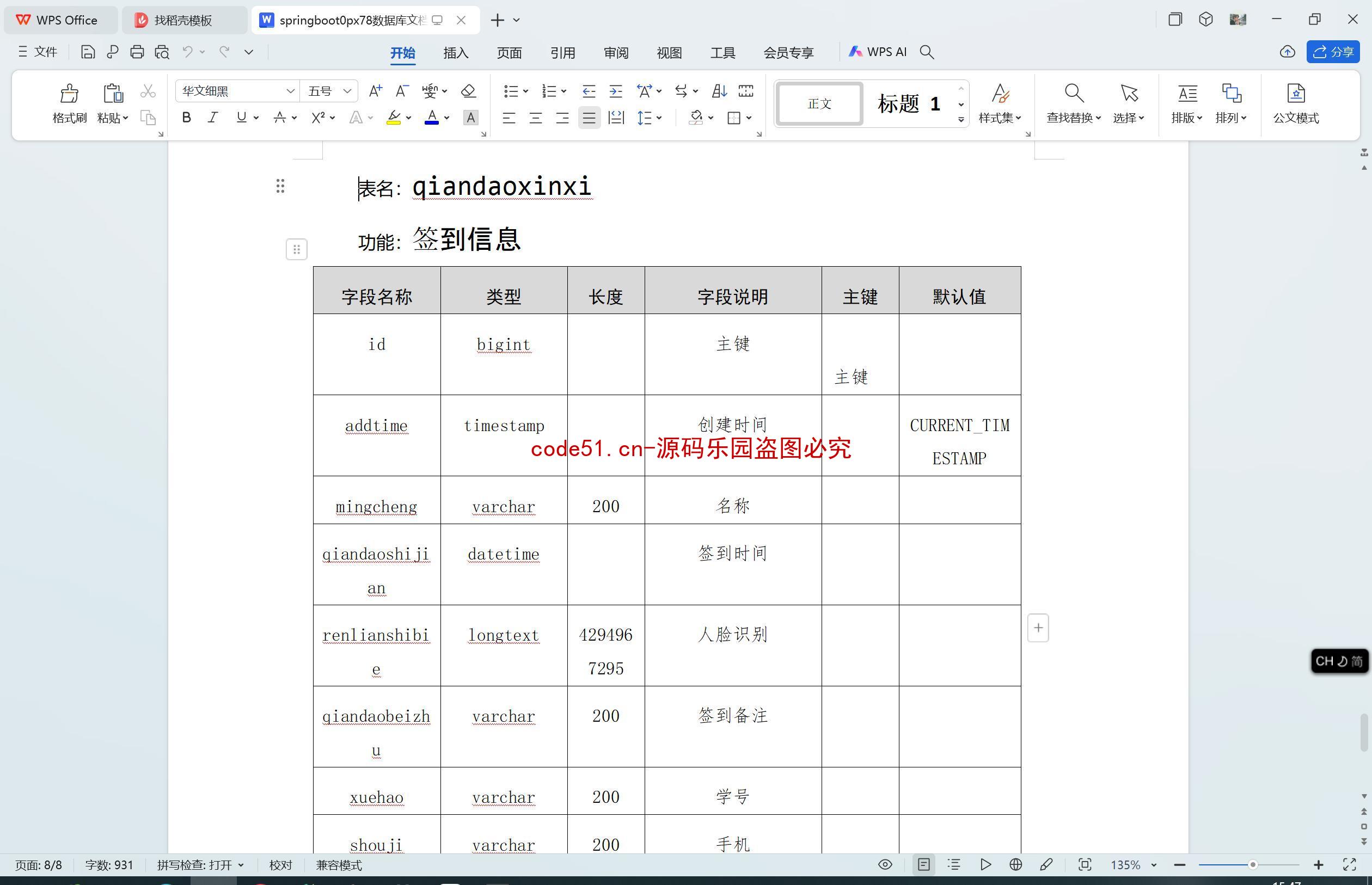This screenshot has width=1372, height=885.
Task: Click the search magnifier beside WPS AI
Action: pos(927,52)
